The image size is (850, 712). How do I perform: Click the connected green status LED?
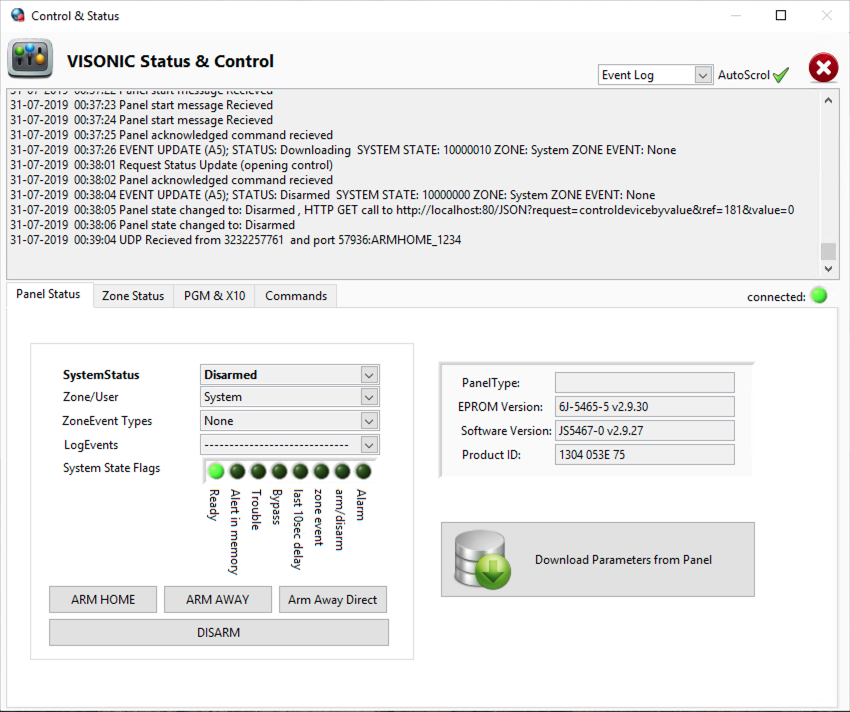point(819,296)
